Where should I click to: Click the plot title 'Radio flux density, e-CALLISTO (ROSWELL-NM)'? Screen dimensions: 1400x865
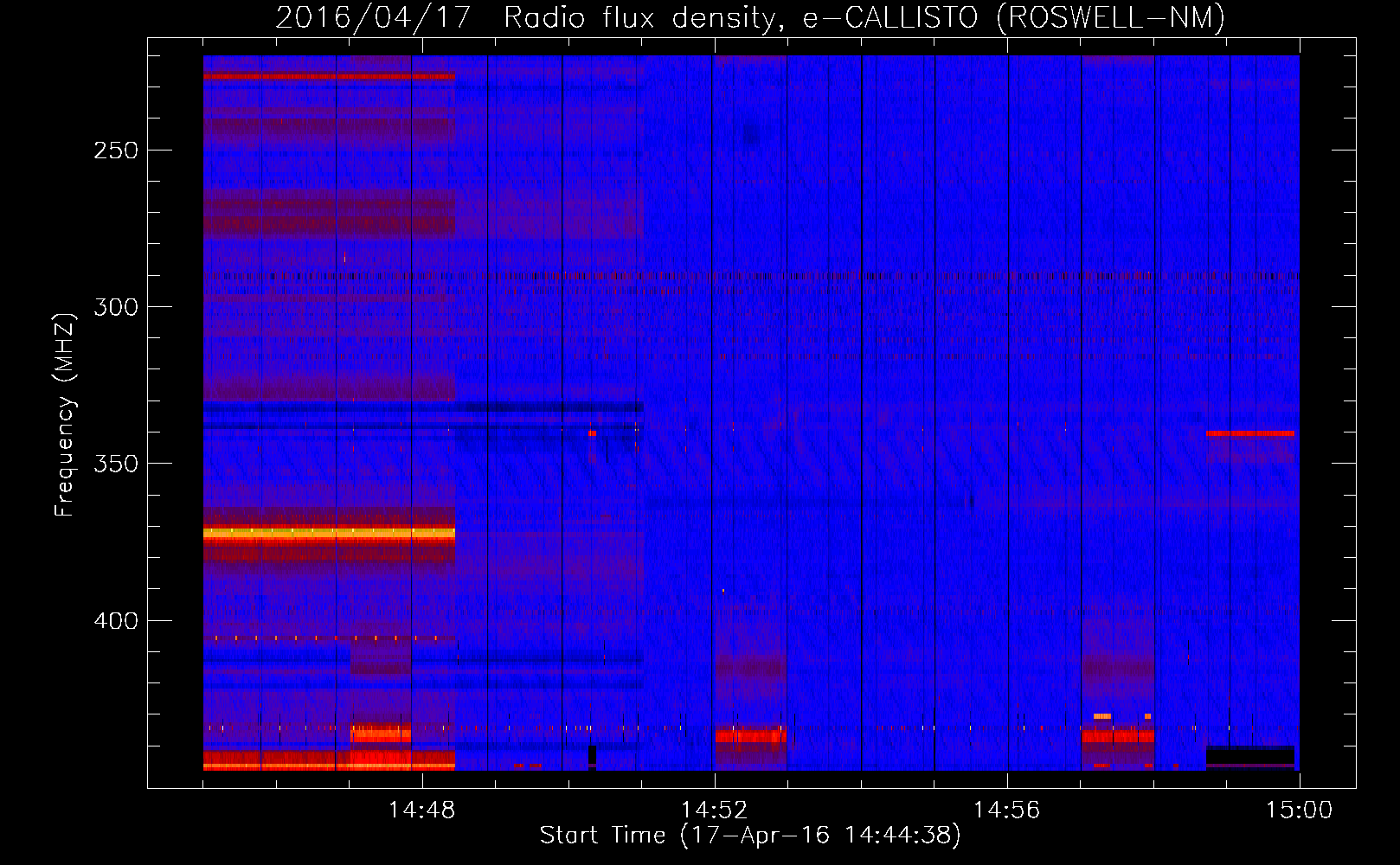pos(864,17)
